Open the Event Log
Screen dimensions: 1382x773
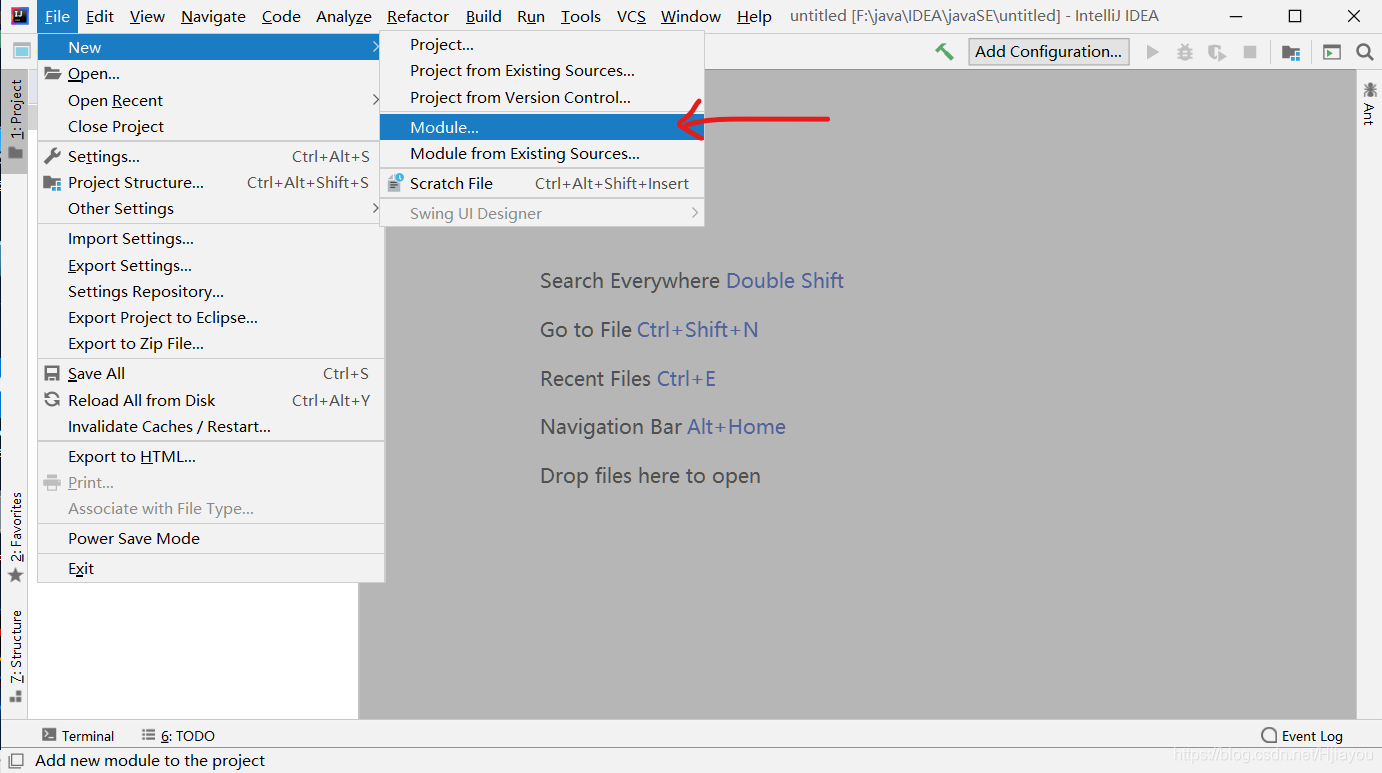tap(1302, 736)
